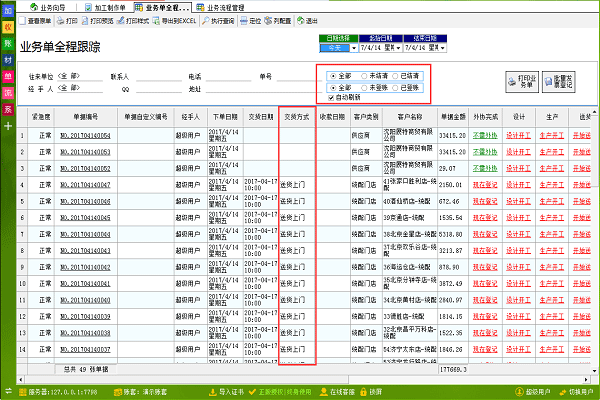
Task: Select second-row 全部 radio beside 未登账
Action: tap(333, 88)
